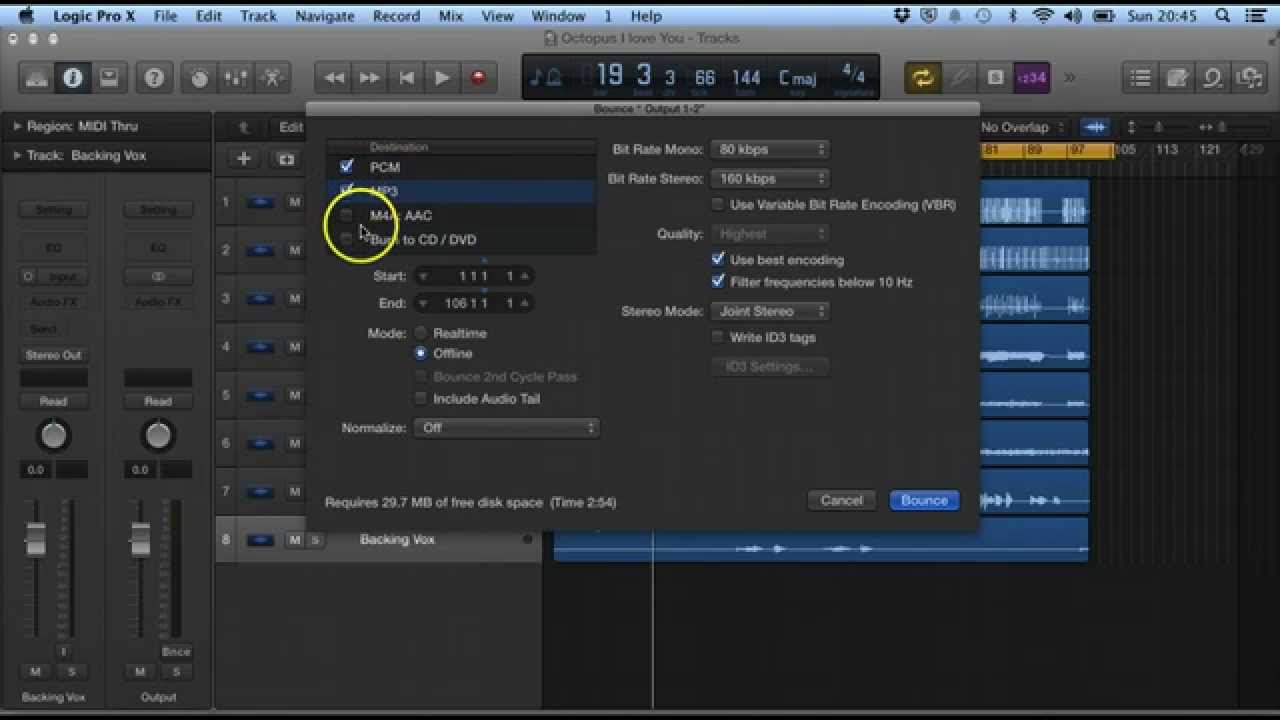This screenshot has width=1280, height=720.
Task: Click the Duplicate Track icon
Action: tap(286, 158)
